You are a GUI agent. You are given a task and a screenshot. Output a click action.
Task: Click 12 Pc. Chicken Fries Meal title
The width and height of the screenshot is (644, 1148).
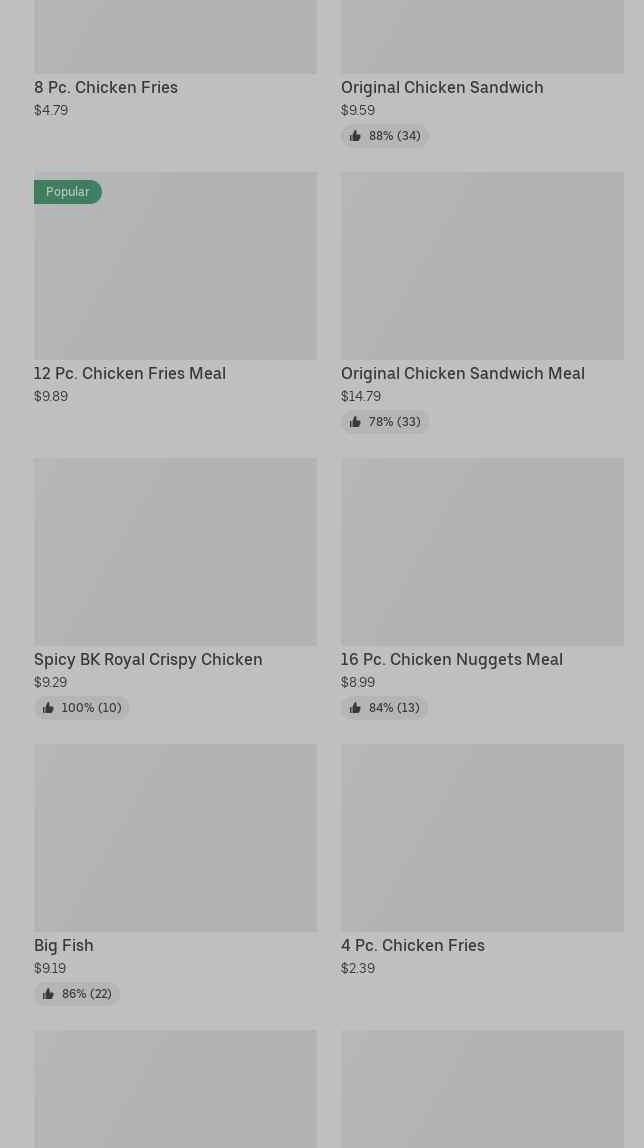(x=130, y=373)
